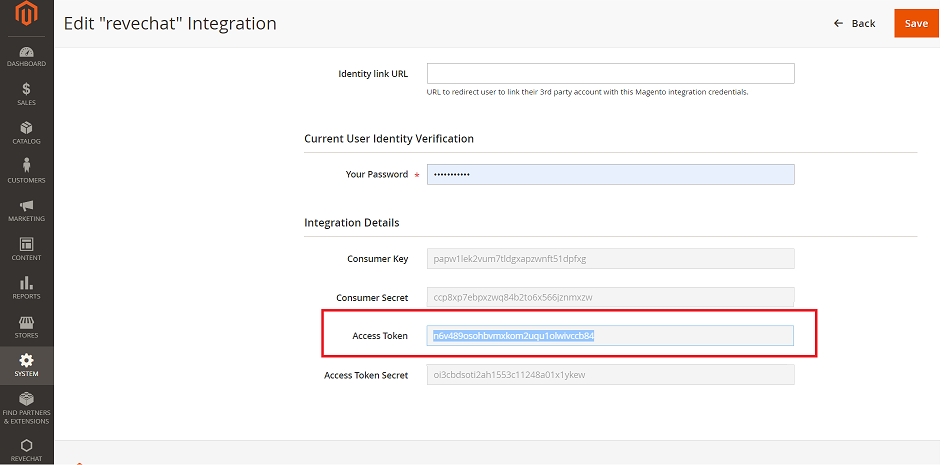Focus the Identity link URL field
946x465 pixels.
(x=610, y=73)
